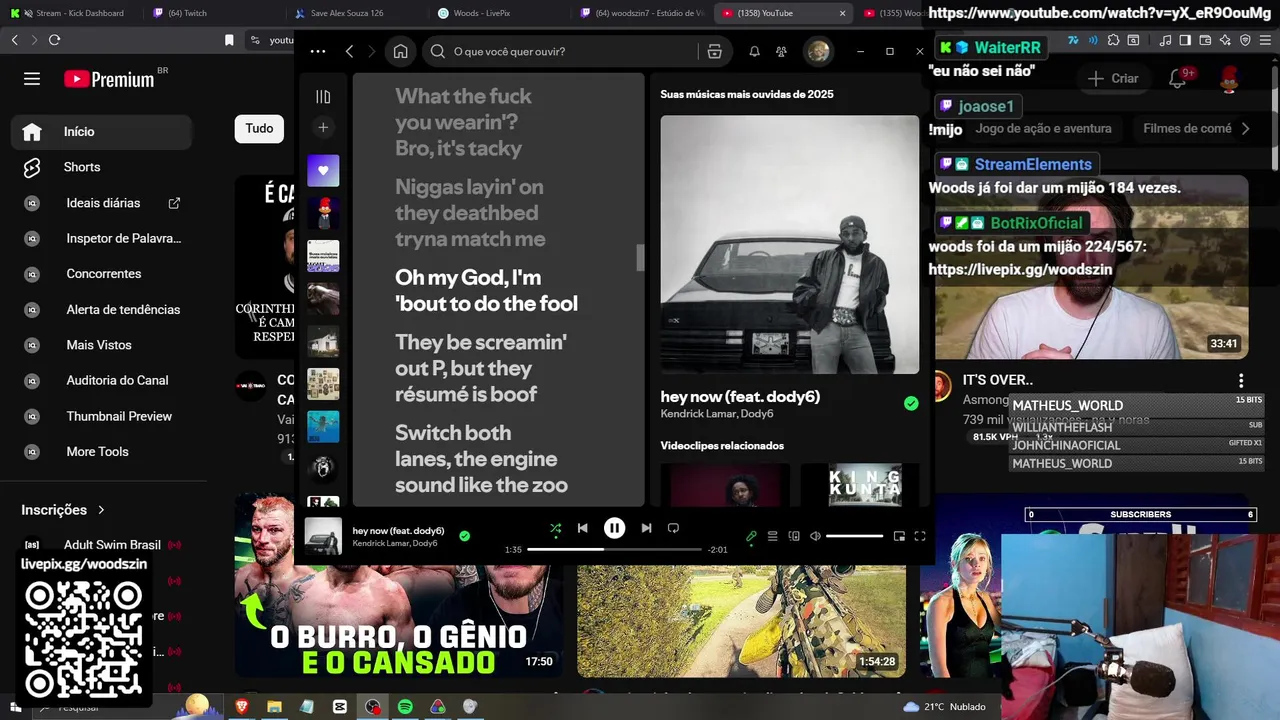Open Inspetor de Palavras in sidebar
Viewport: 1280px width, 720px height.
coord(101,238)
